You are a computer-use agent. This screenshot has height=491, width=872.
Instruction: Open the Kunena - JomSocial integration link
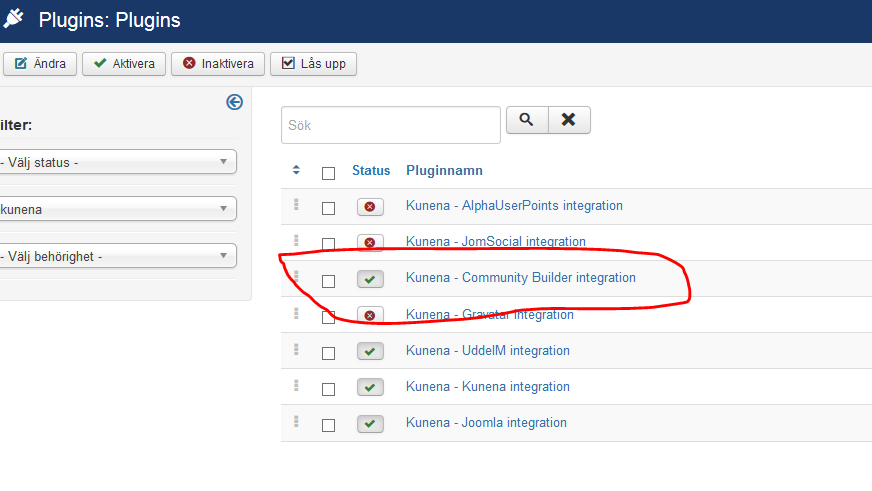[495, 242]
